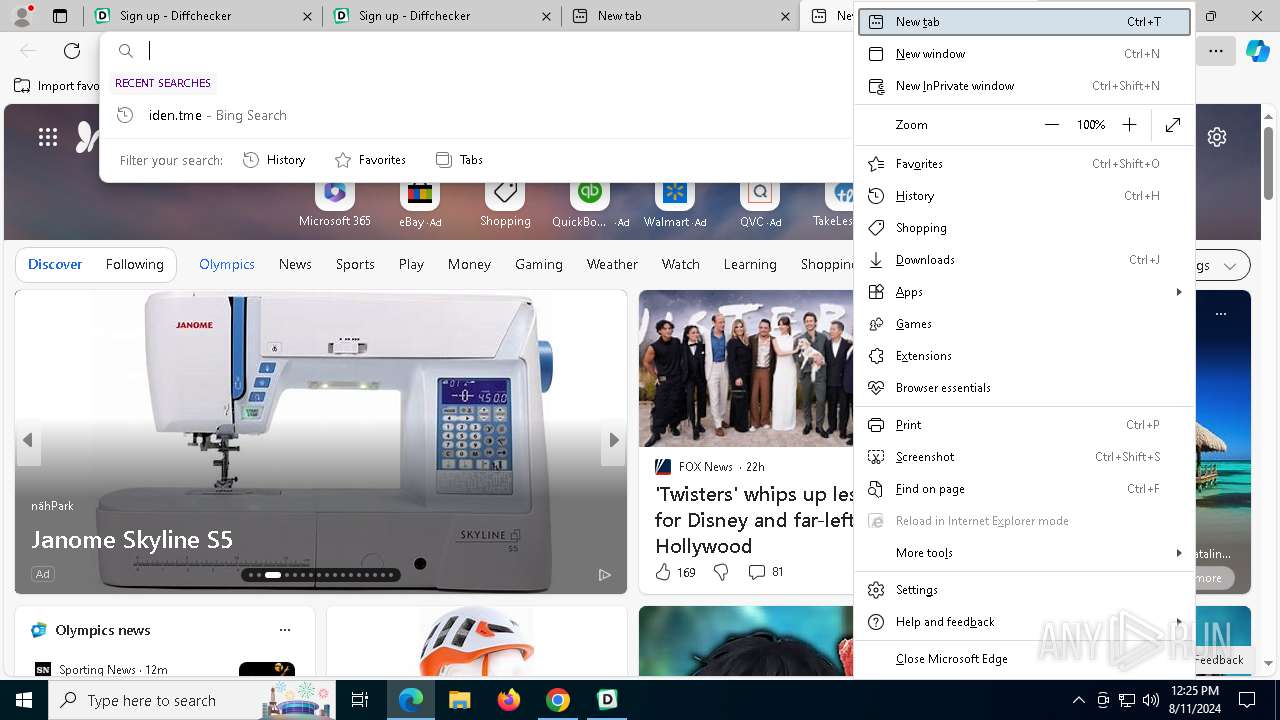The height and width of the screenshot is (720, 1280).
Task: Choose Print from menu
Action: [x=1025, y=425]
